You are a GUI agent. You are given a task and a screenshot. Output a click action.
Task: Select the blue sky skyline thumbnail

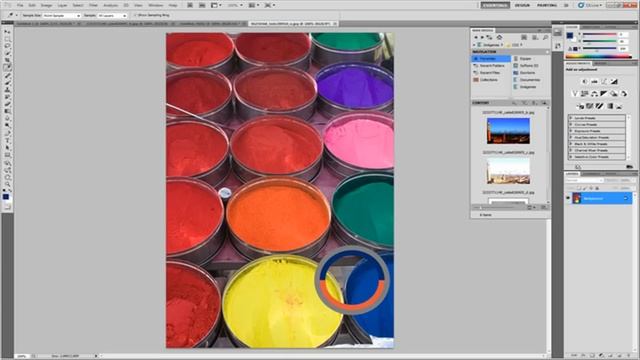tap(508, 131)
